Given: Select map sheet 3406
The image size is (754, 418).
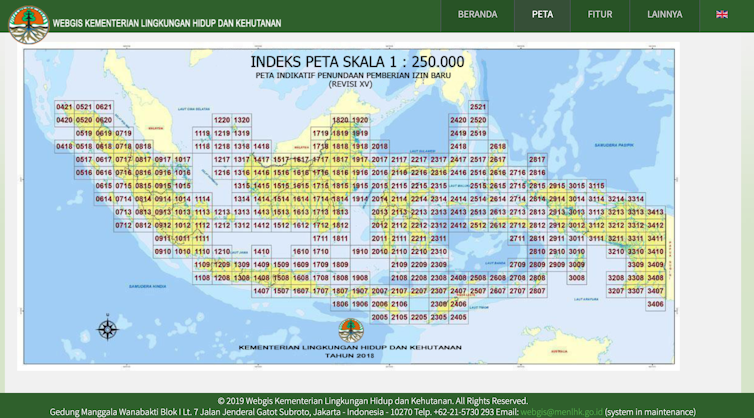Looking at the screenshot, I should [655, 304].
